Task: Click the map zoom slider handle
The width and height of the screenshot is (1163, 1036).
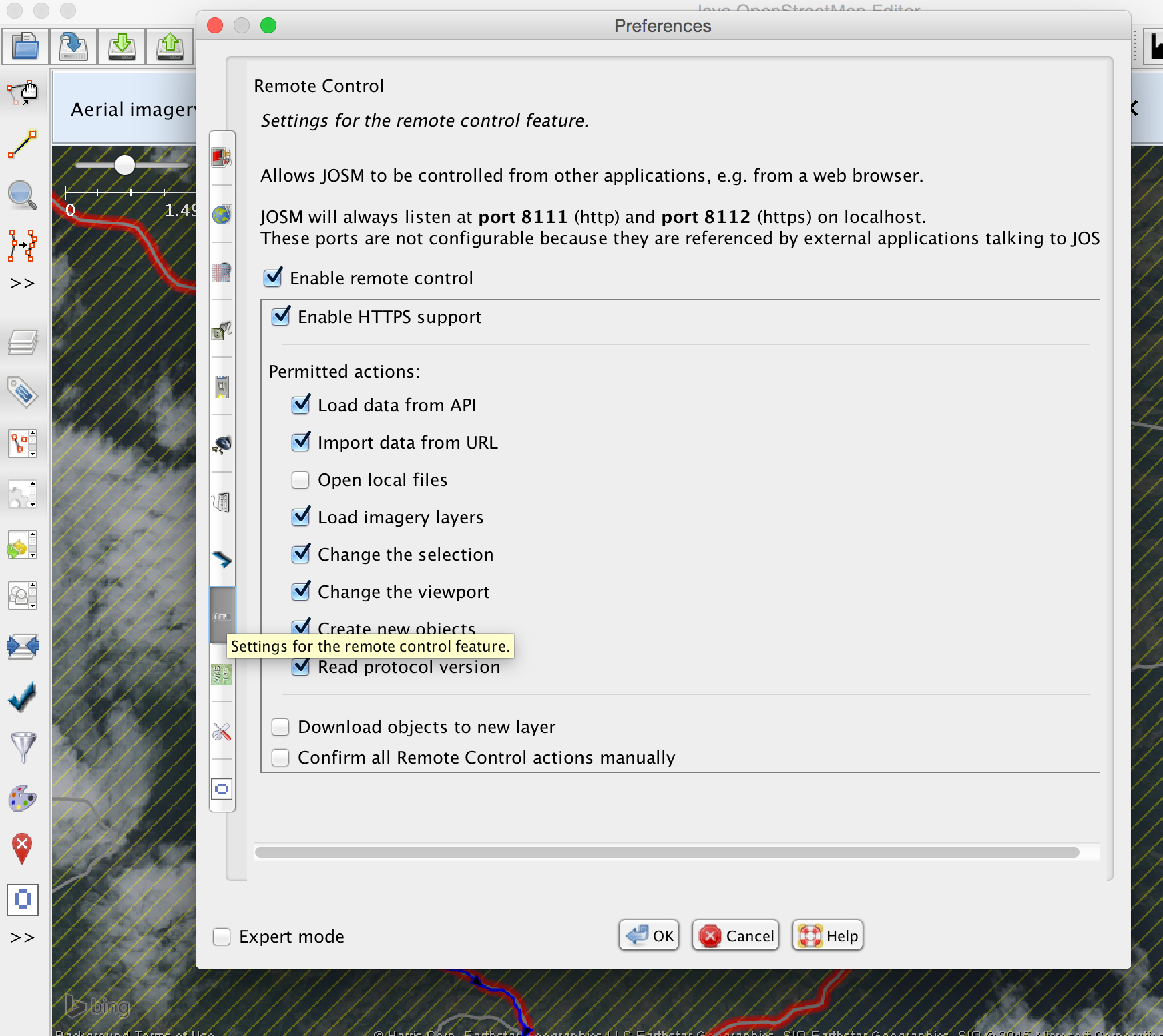Action: coord(124,165)
